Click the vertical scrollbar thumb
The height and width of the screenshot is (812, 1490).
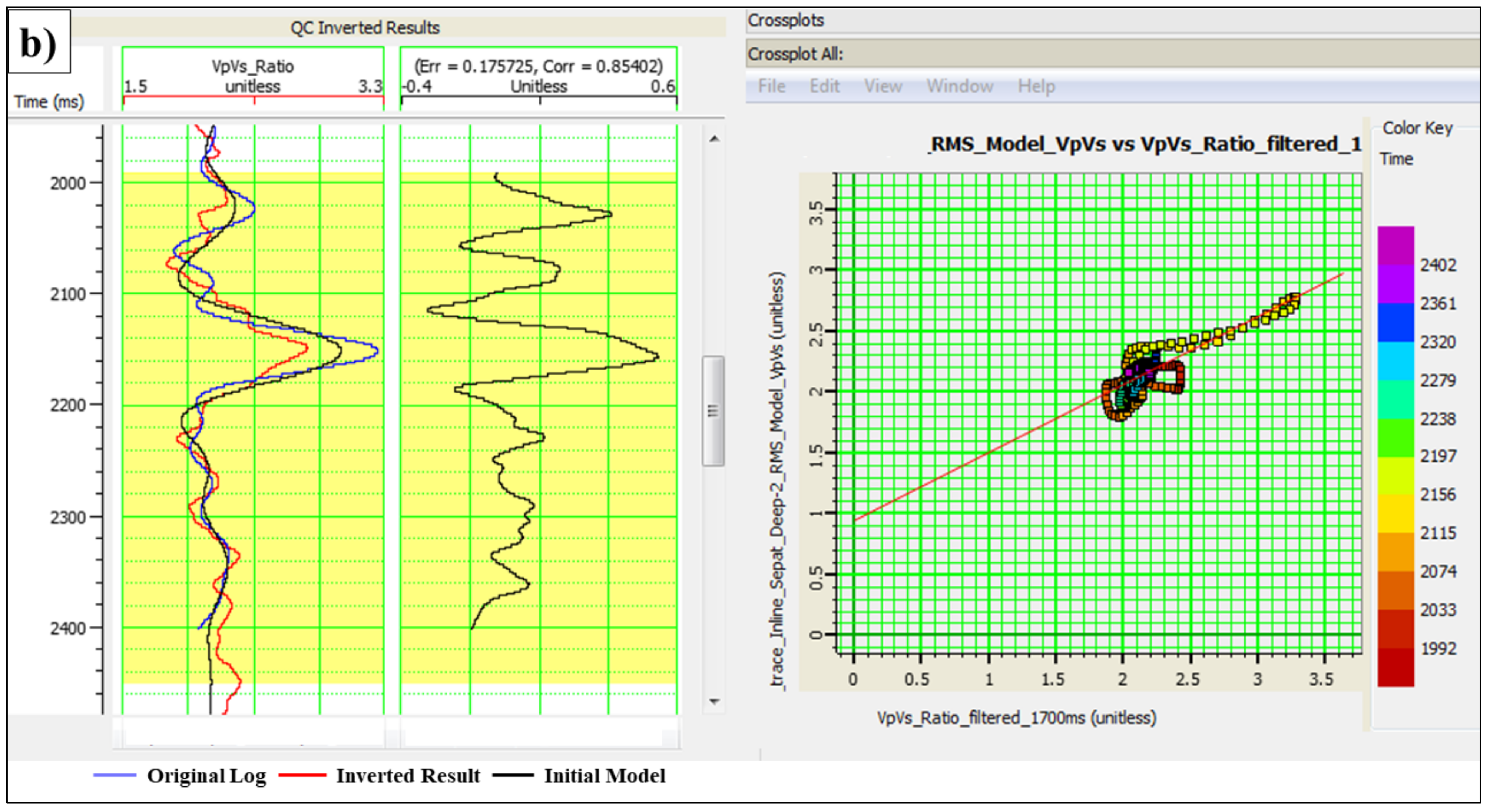point(713,410)
